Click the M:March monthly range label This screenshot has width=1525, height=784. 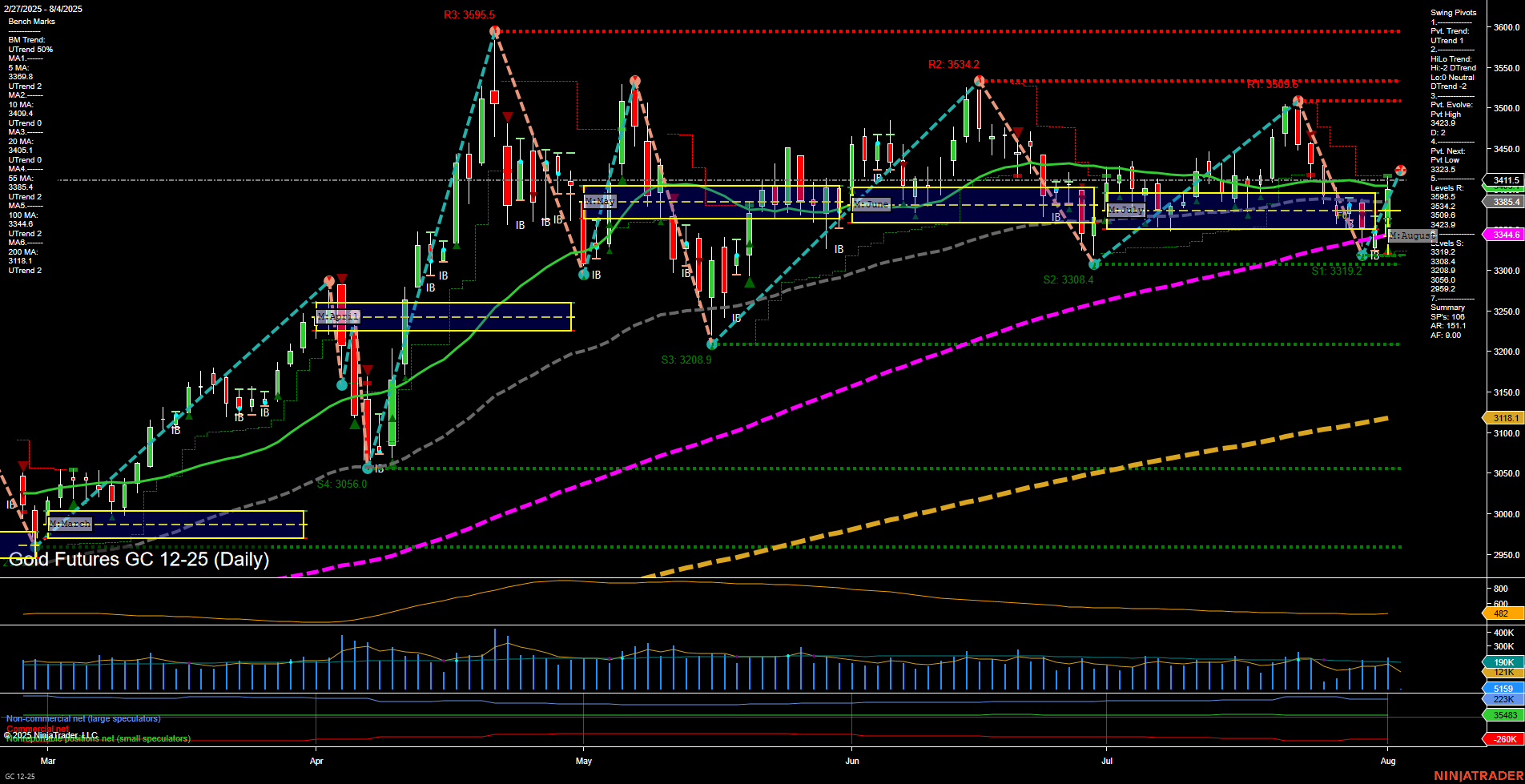[x=70, y=524]
